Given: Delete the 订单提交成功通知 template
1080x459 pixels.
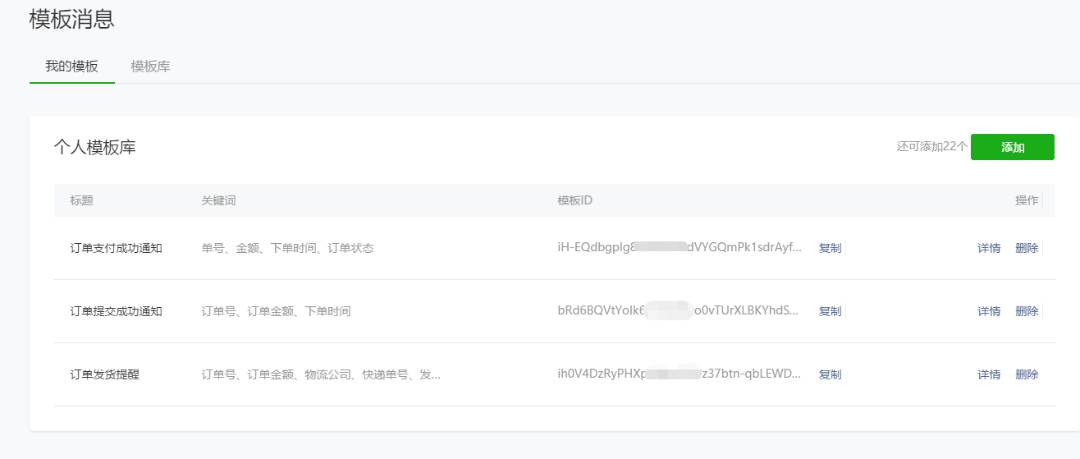Looking at the screenshot, I should point(1026,312).
